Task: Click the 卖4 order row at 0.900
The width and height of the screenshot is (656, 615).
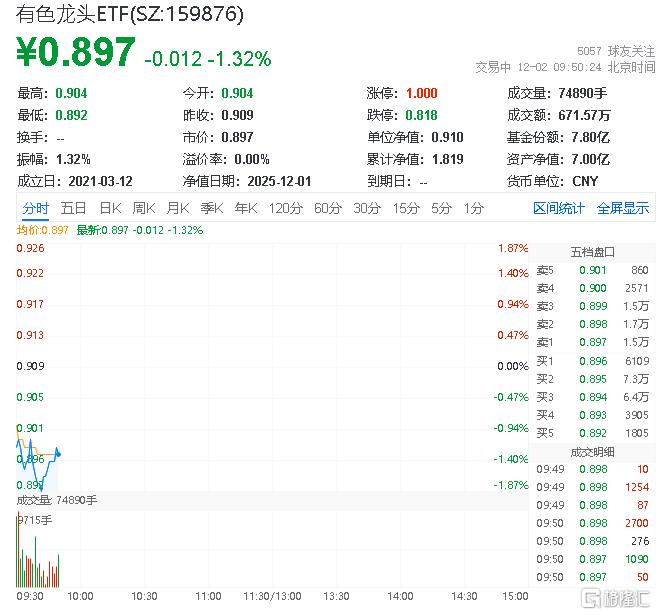Action: pyautogui.click(x=592, y=288)
